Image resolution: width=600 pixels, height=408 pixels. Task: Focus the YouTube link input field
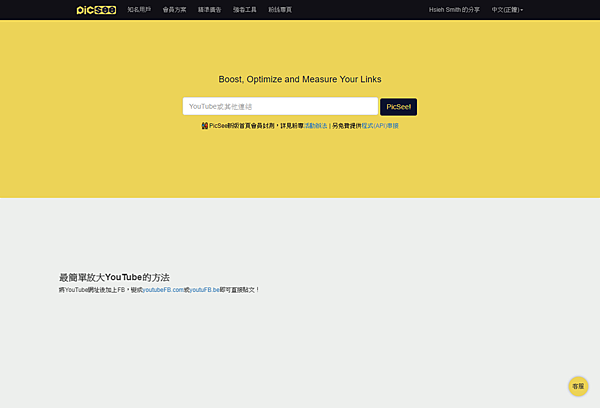(280, 106)
